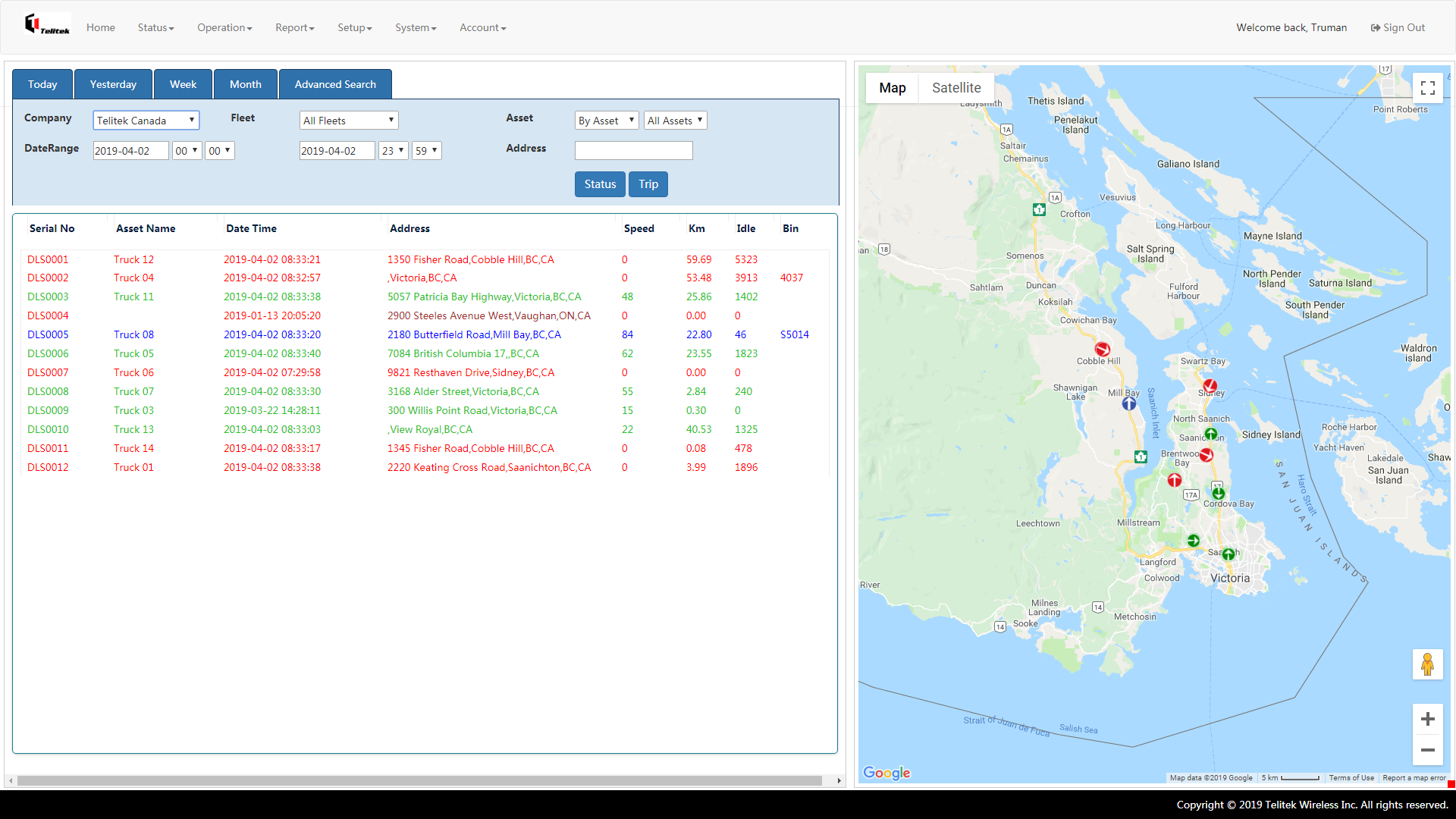This screenshot has height=819, width=1456.
Task: Open the All Assets dropdown
Action: coord(676,121)
